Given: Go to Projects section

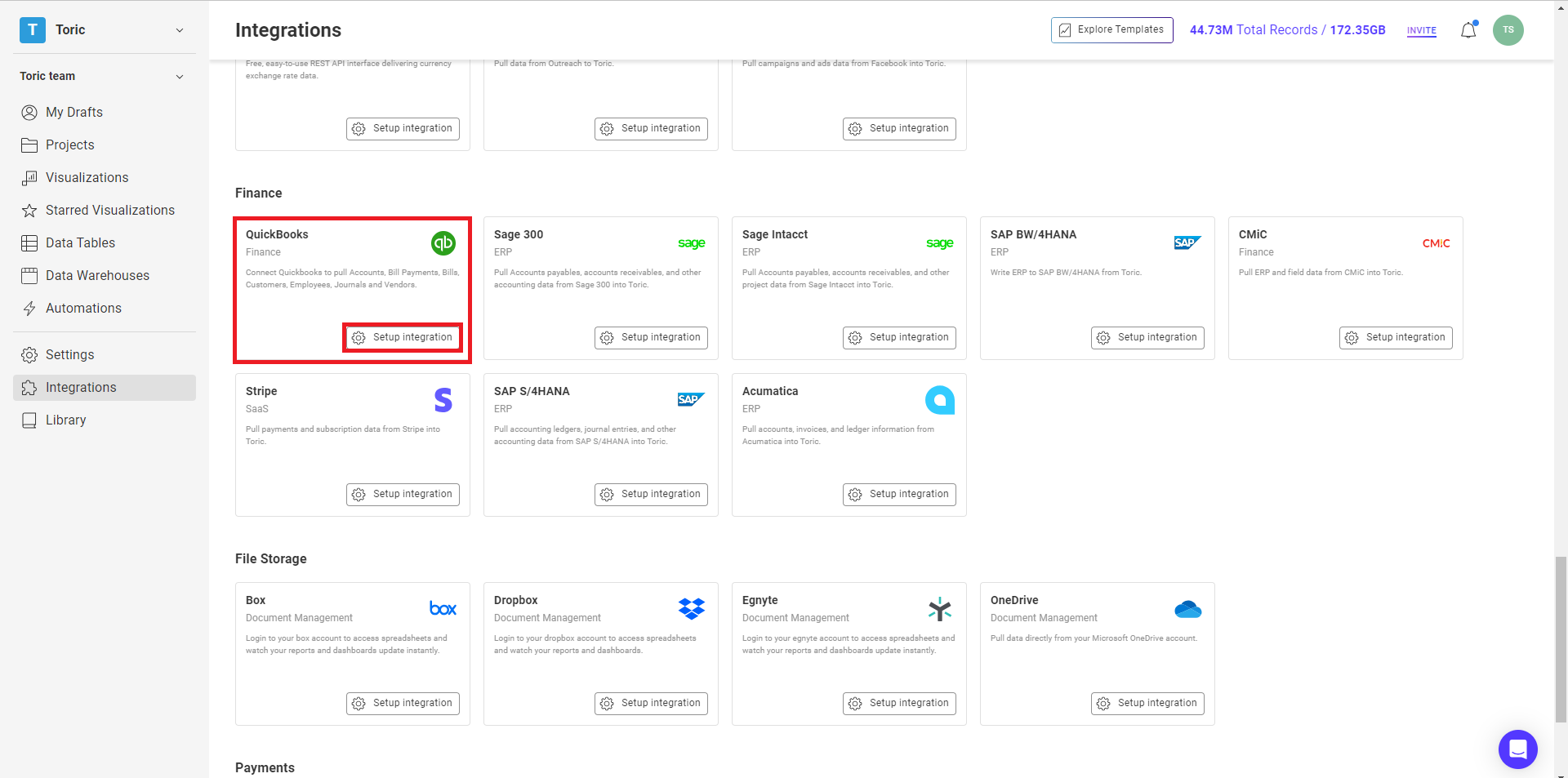Looking at the screenshot, I should 105,145.
